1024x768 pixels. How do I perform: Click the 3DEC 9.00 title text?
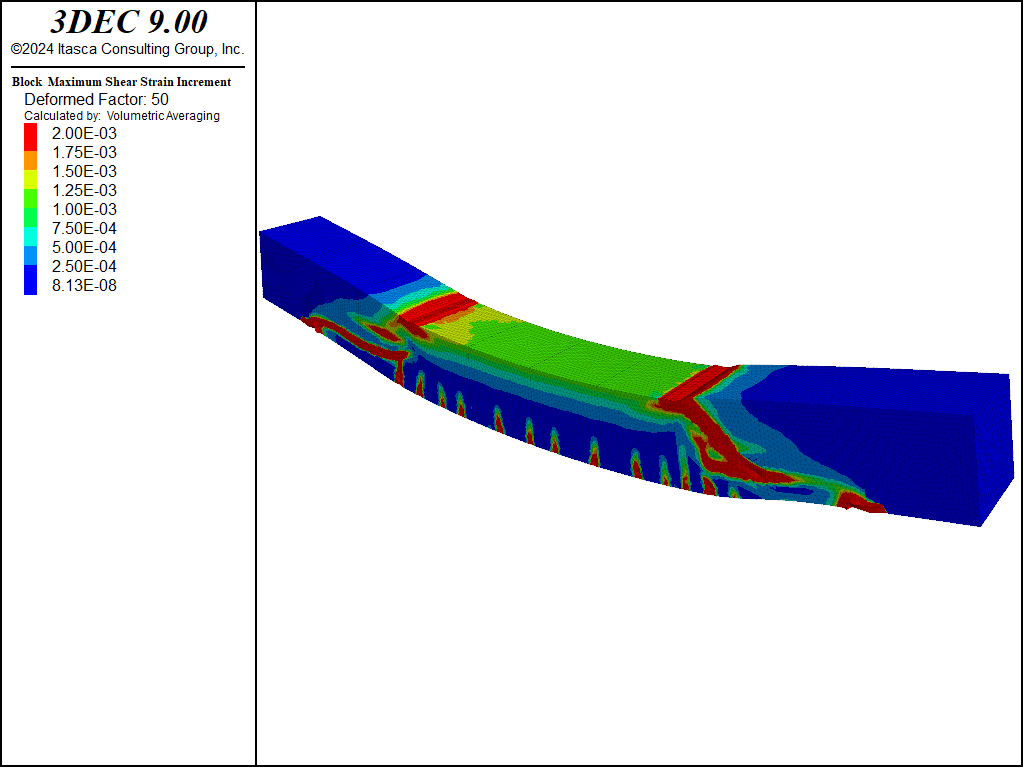(x=128, y=22)
